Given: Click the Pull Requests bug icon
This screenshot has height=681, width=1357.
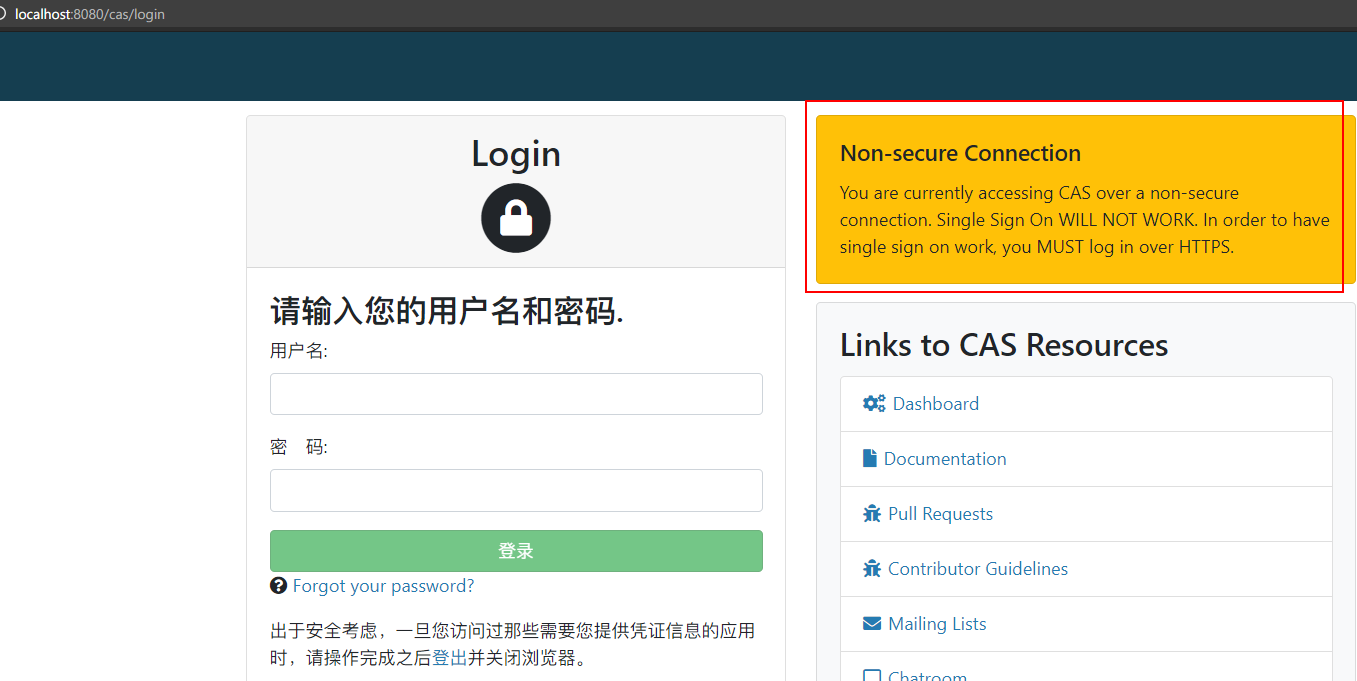Looking at the screenshot, I should [872, 514].
